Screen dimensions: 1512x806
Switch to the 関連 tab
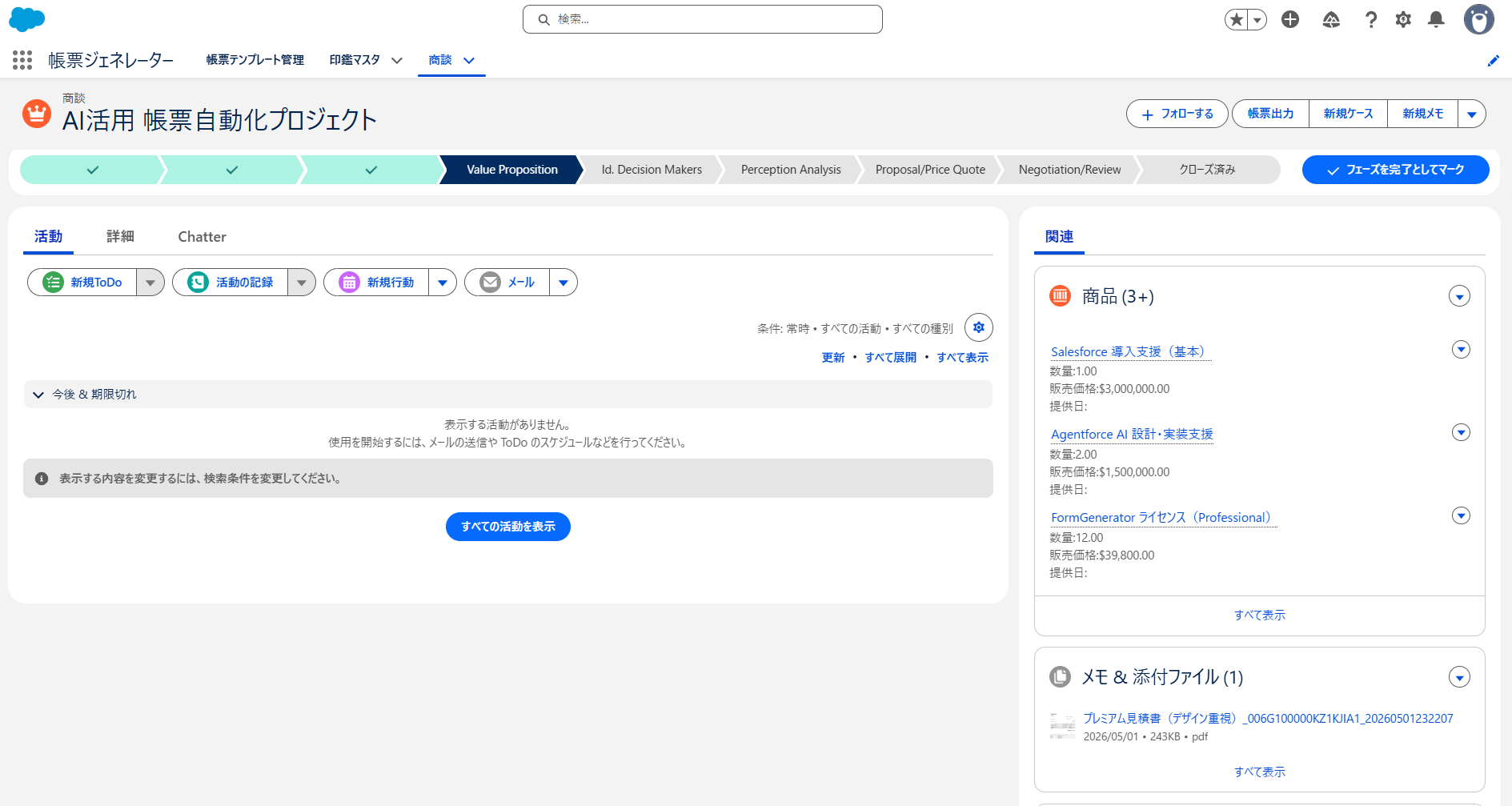[x=1059, y=237]
